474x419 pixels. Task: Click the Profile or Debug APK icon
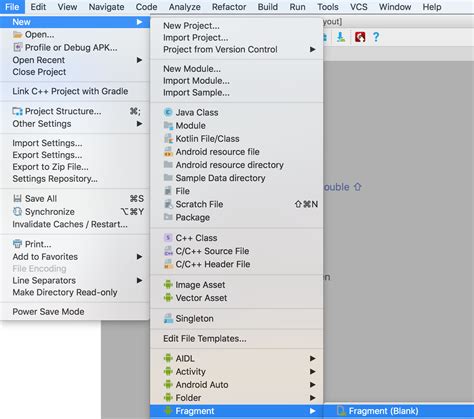pyautogui.click(x=17, y=47)
